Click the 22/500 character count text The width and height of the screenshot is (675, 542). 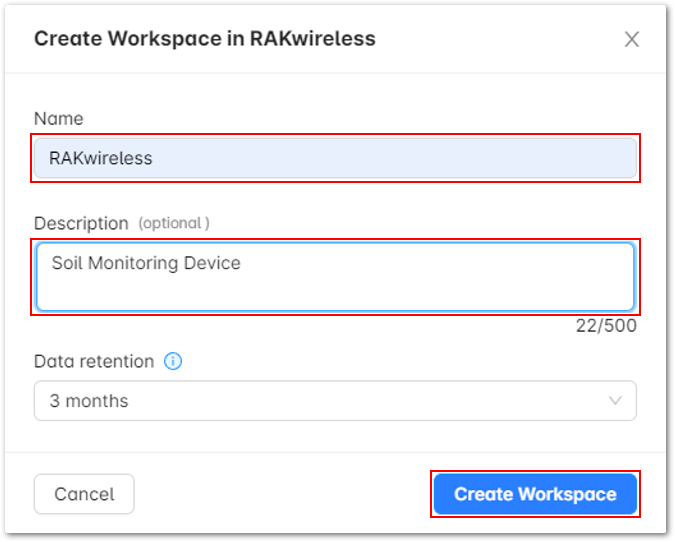606,325
